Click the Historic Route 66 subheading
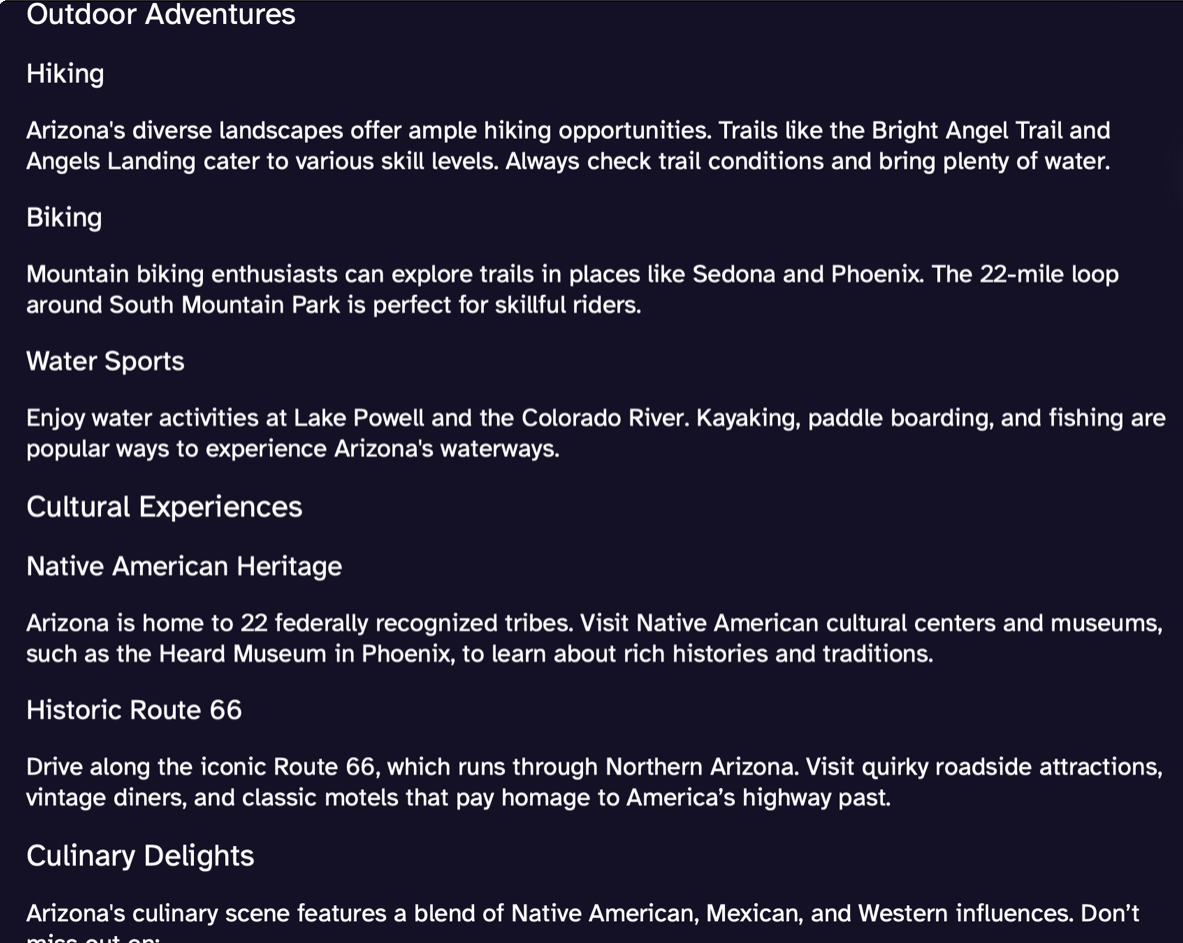The height and width of the screenshot is (943, 1183). [x=134, y=710]
